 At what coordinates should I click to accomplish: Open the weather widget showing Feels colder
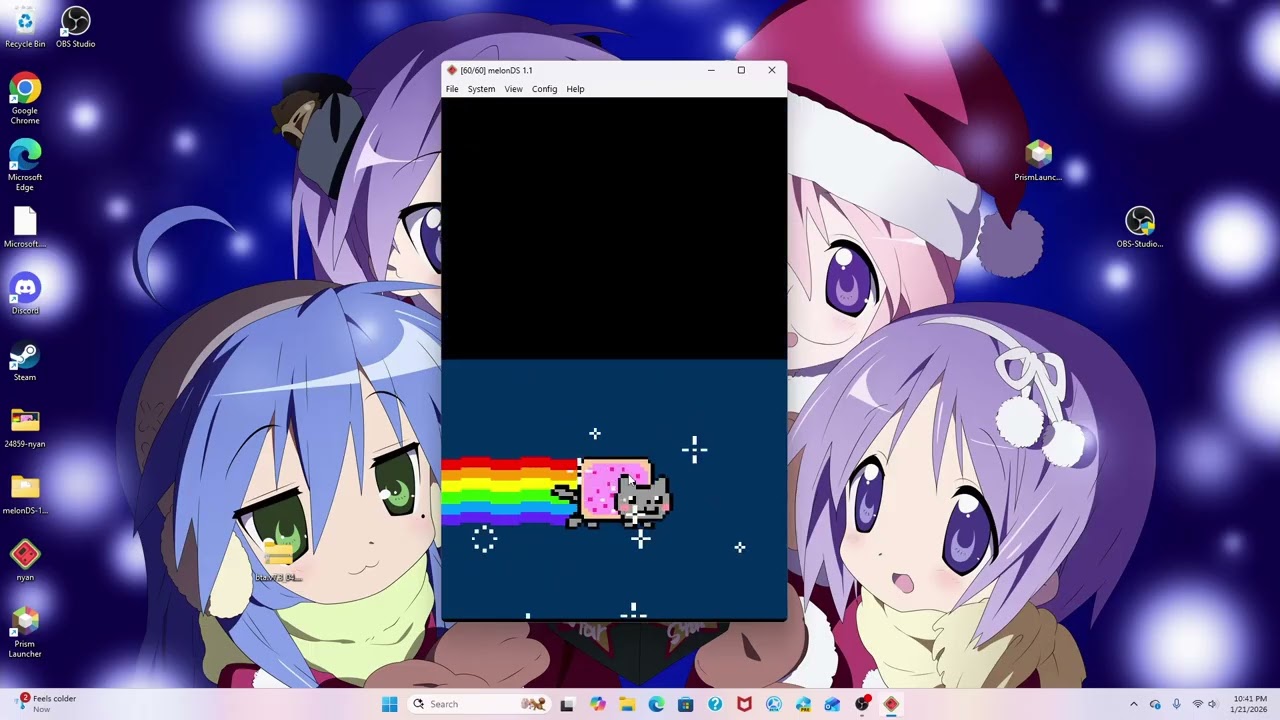coord(46,704)
